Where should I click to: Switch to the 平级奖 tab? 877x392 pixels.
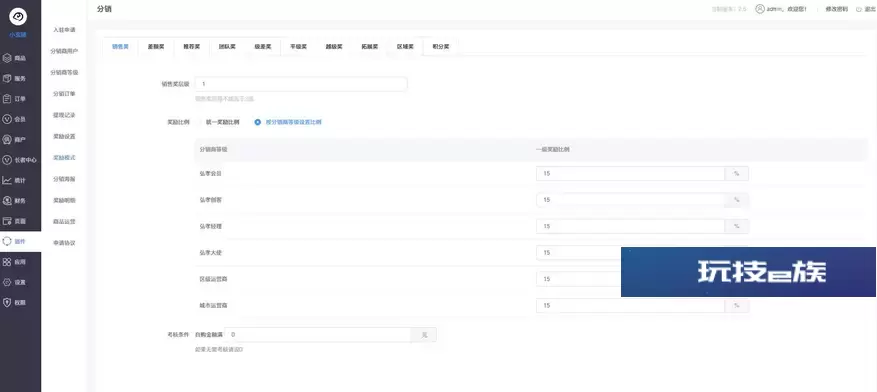tap(299, 47)
